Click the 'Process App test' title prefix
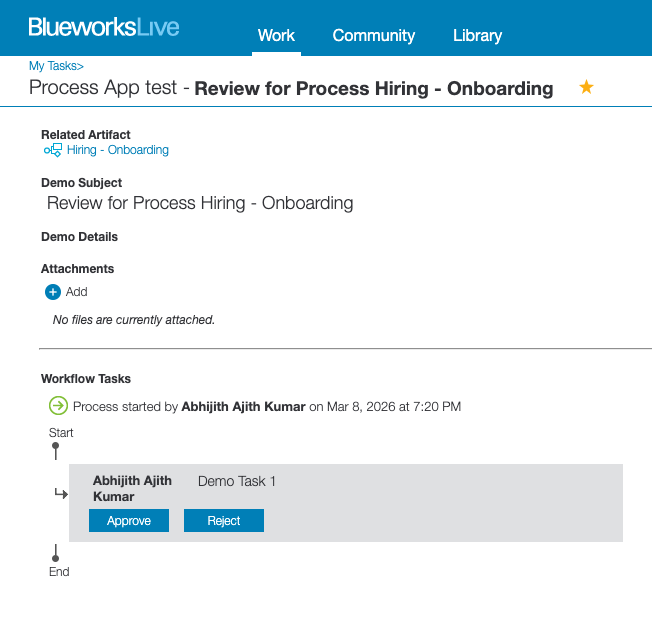 103,88
